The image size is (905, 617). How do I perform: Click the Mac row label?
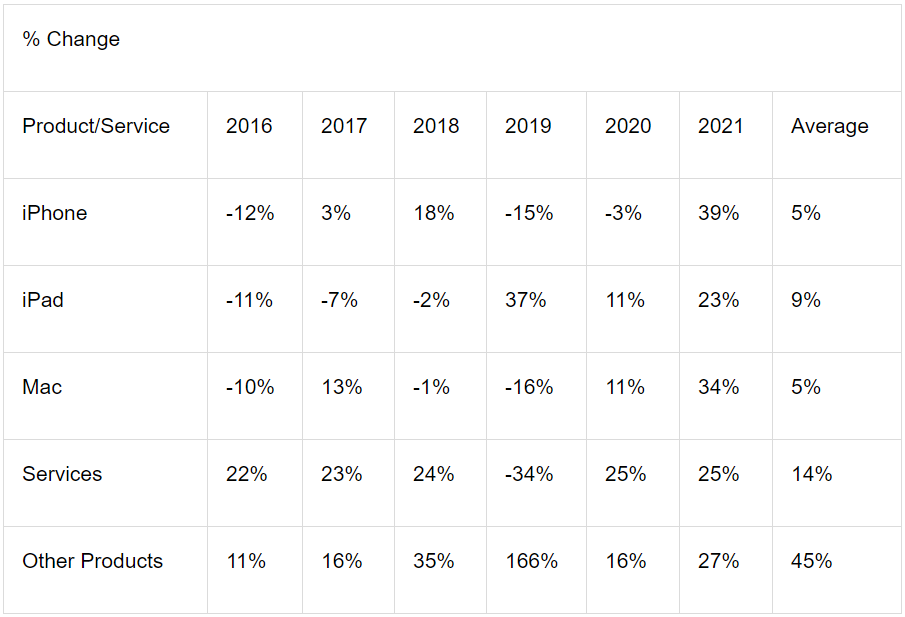pos(42,387)
